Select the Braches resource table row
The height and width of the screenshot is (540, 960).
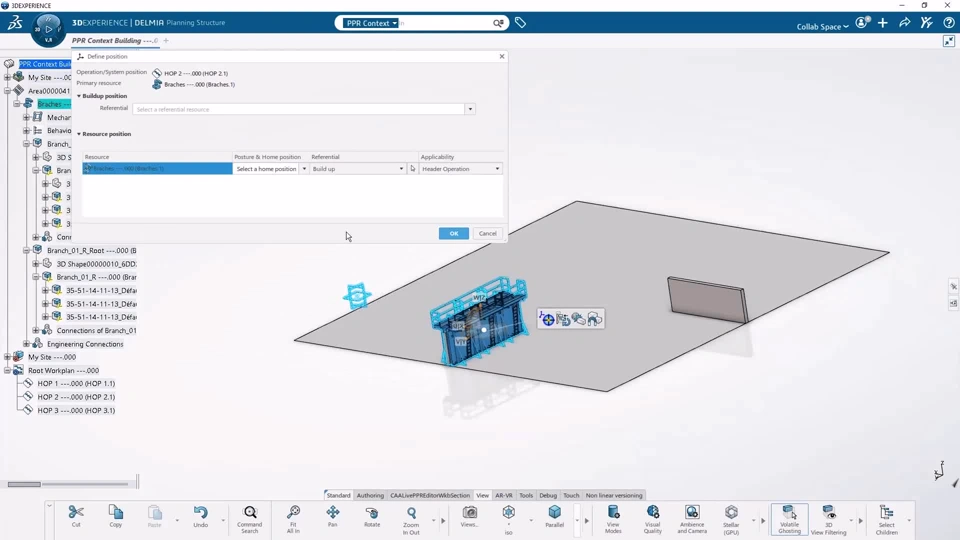(157, 169)
